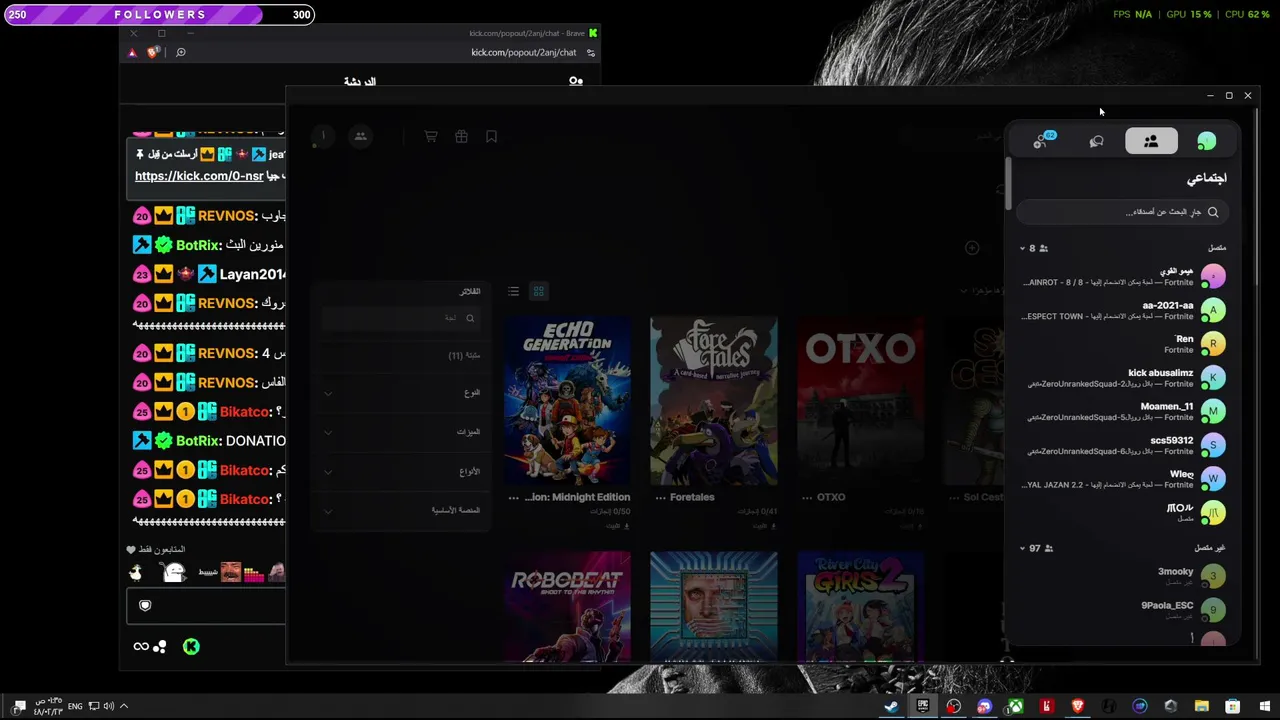Click the library filter search field
The width and height of the screenshot is (1280, 720).
click(x=400, y=318)
